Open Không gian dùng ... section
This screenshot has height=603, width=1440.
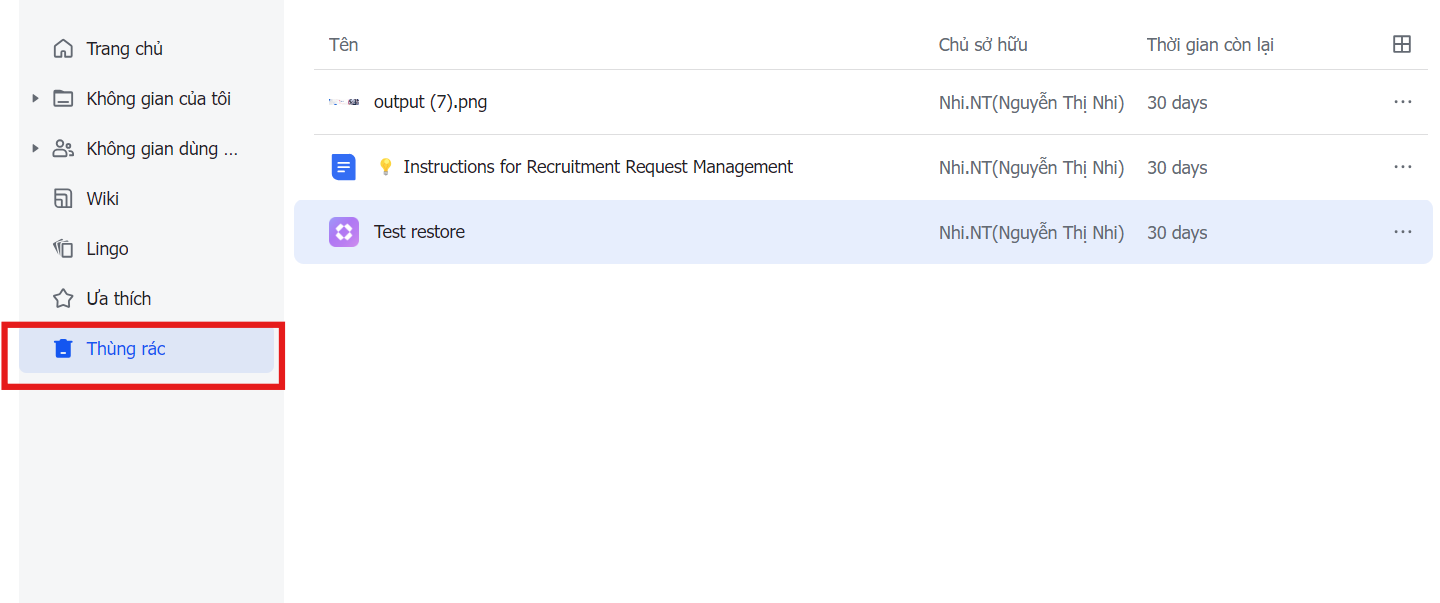(x=162, y=149)
